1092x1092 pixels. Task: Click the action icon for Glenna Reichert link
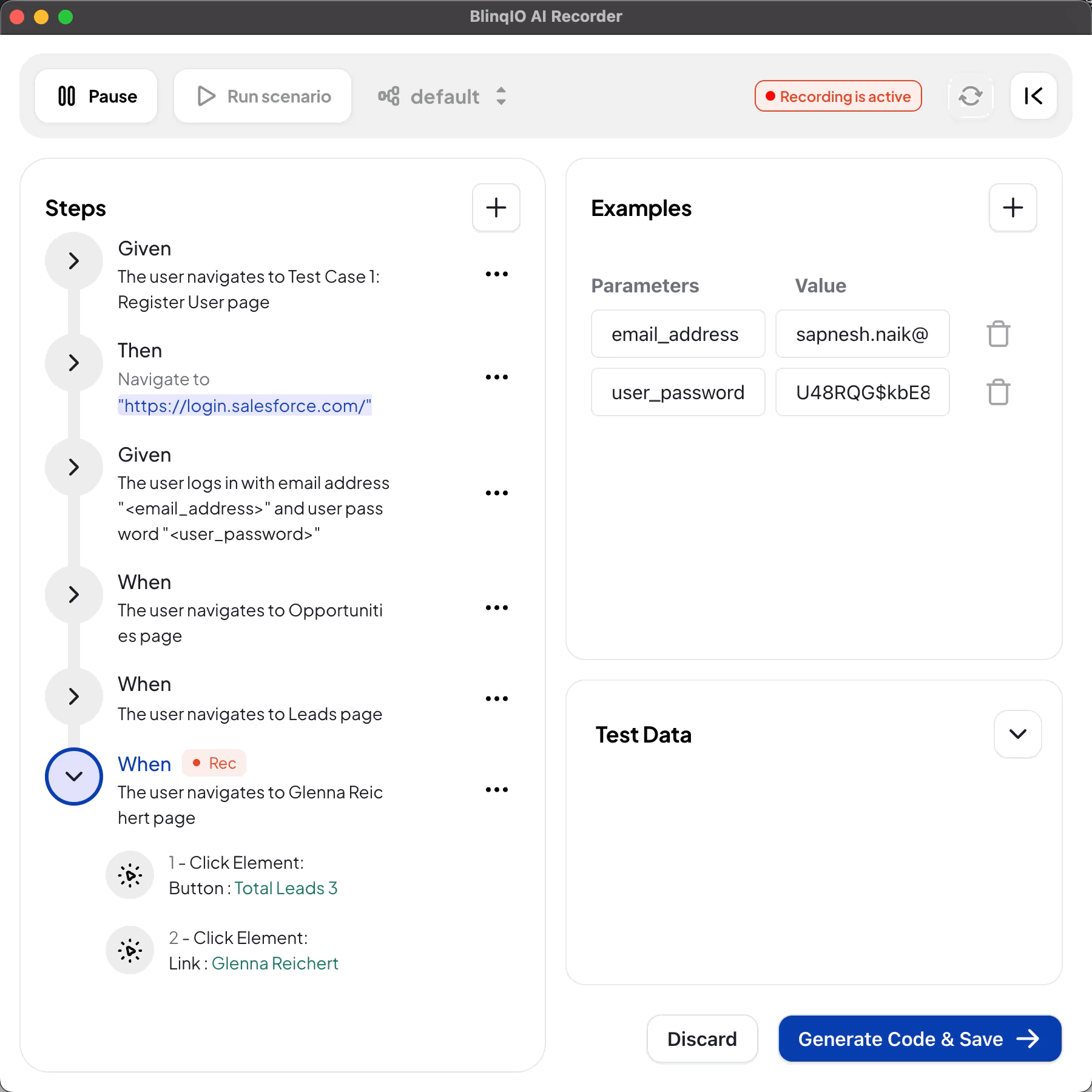click(130, 951)
